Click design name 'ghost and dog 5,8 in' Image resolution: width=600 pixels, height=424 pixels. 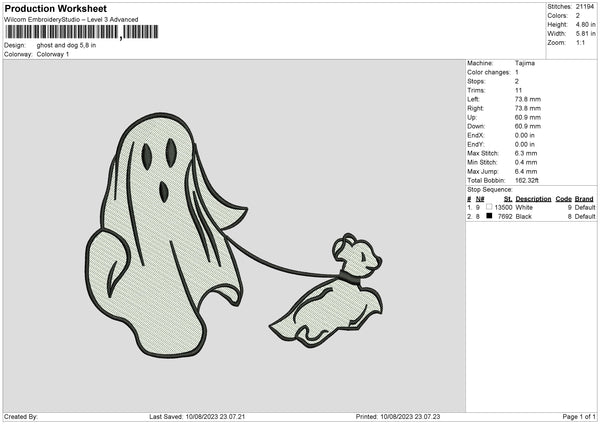66,45
